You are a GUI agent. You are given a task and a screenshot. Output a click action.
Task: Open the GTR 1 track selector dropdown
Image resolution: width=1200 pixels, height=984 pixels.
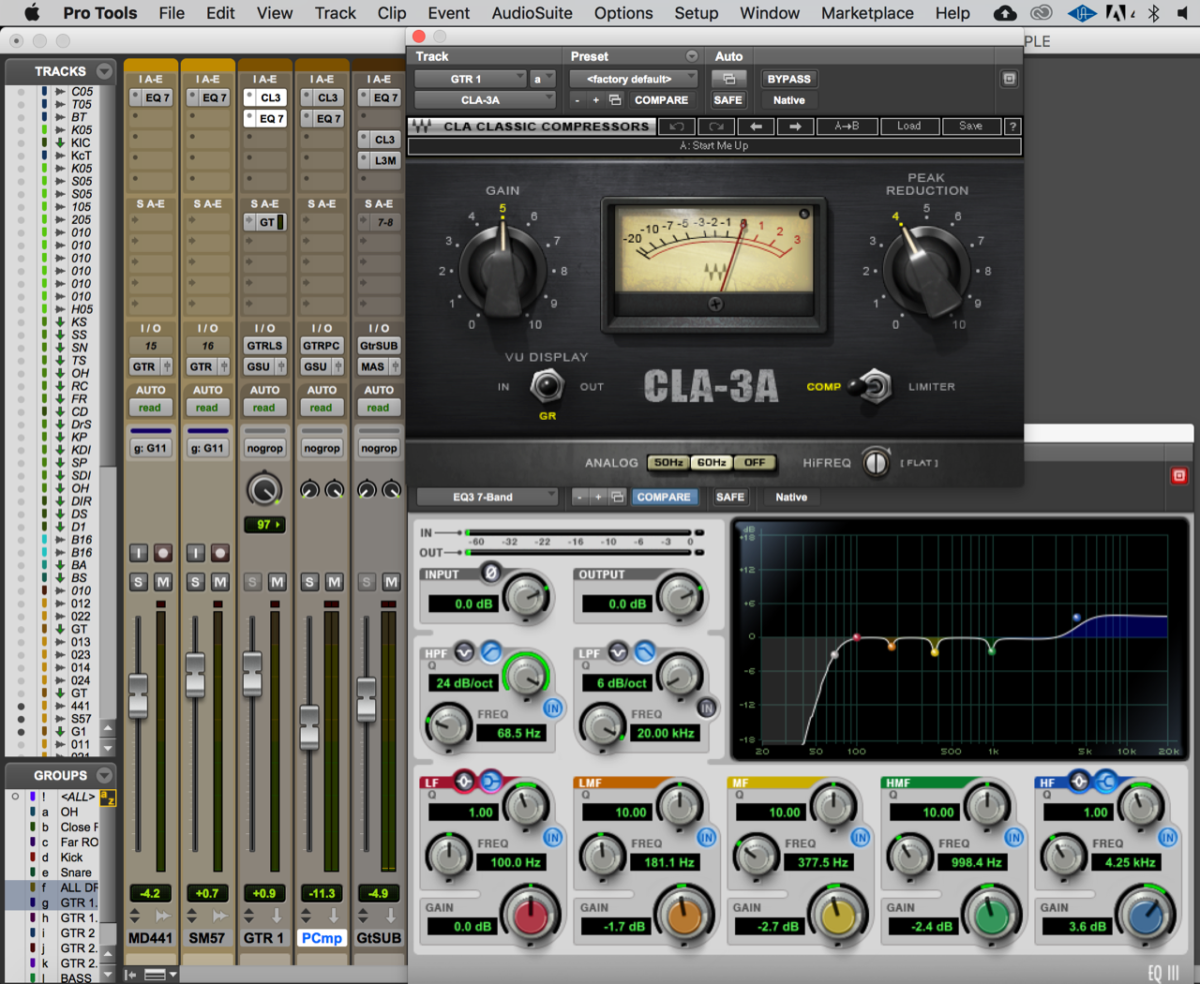pos(470,78)
